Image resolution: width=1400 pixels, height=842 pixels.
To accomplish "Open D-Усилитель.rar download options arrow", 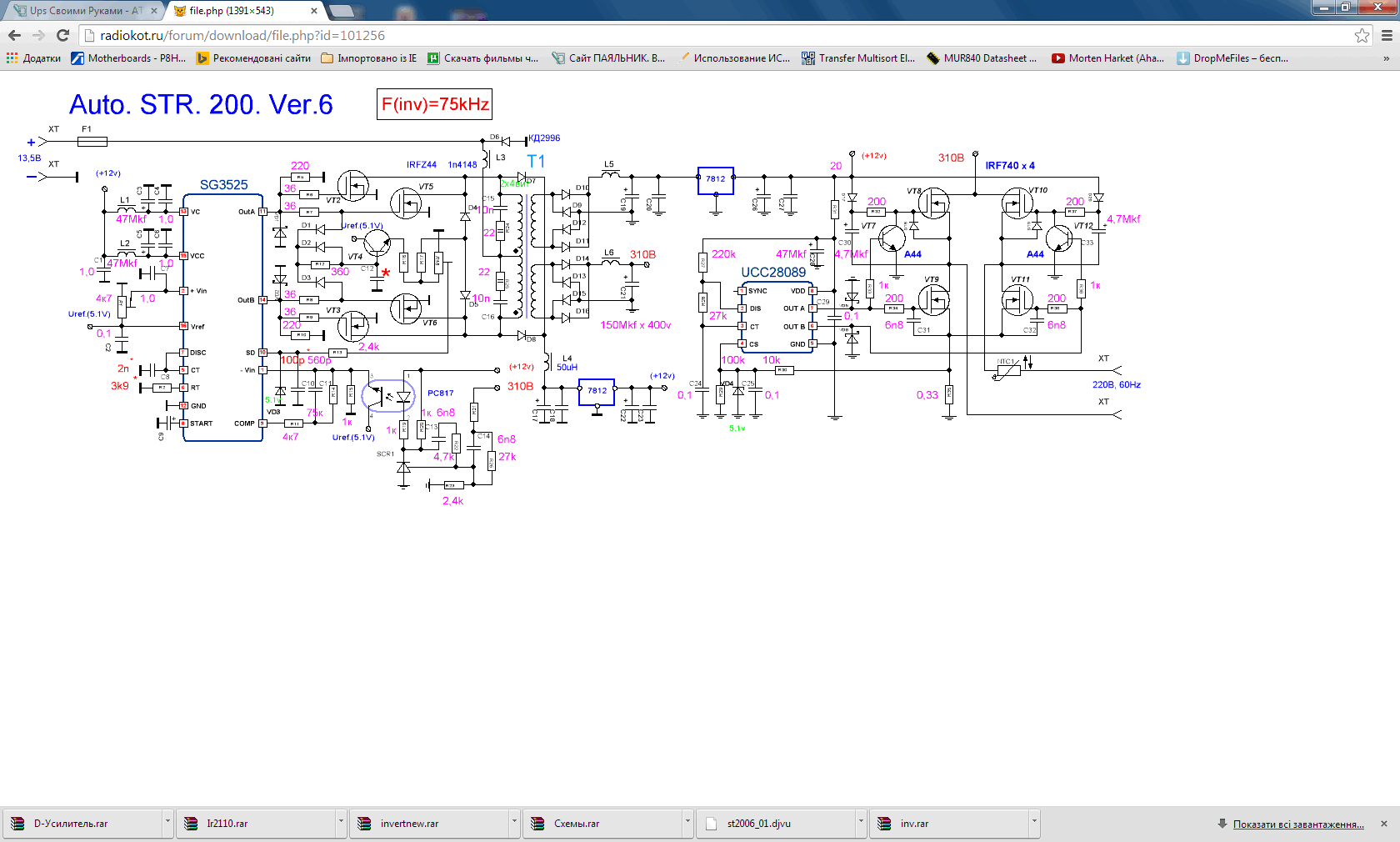I will 167,821.
